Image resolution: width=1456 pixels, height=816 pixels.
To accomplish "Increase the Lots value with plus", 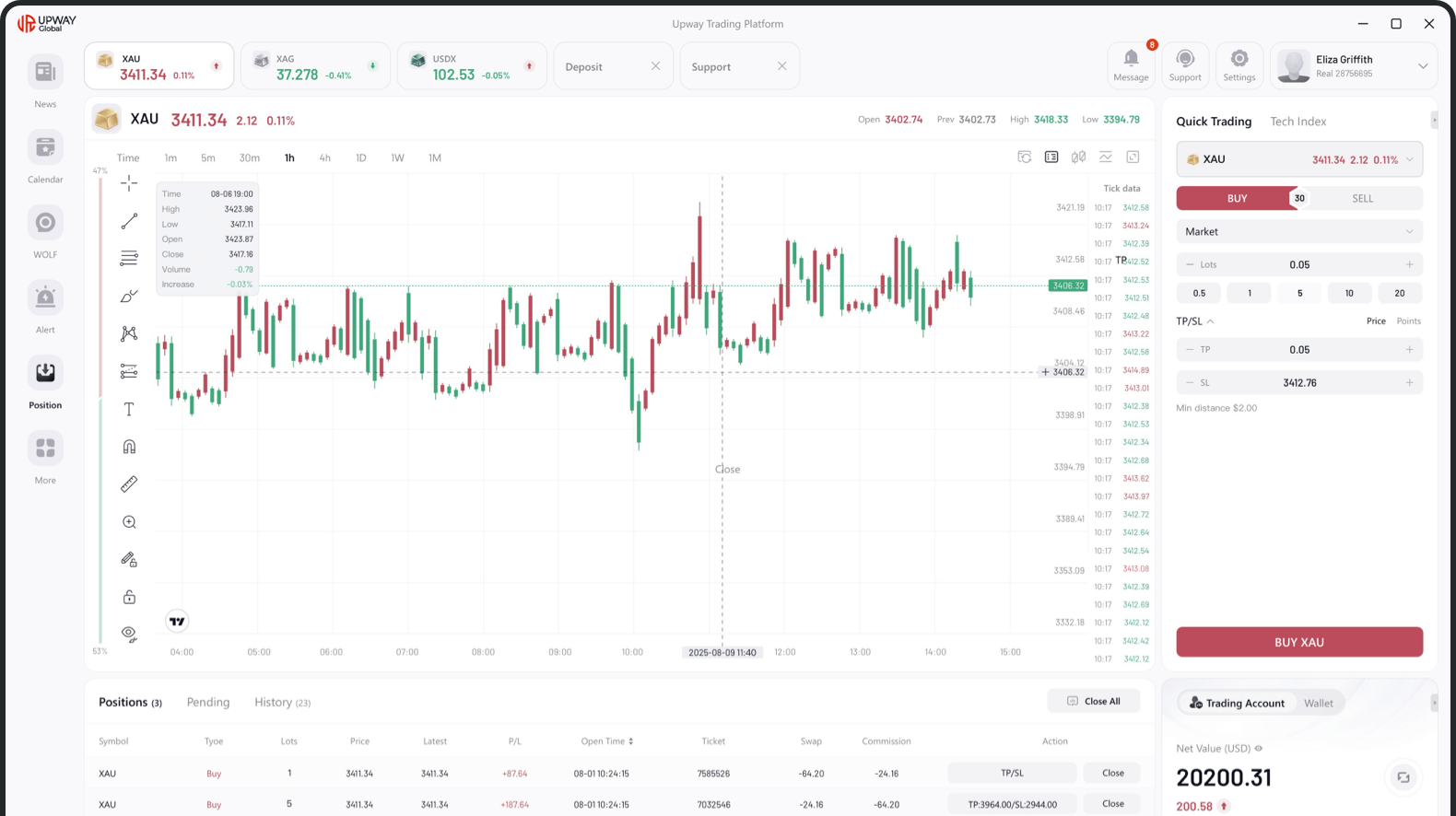I will click(x=1409, y=265).
